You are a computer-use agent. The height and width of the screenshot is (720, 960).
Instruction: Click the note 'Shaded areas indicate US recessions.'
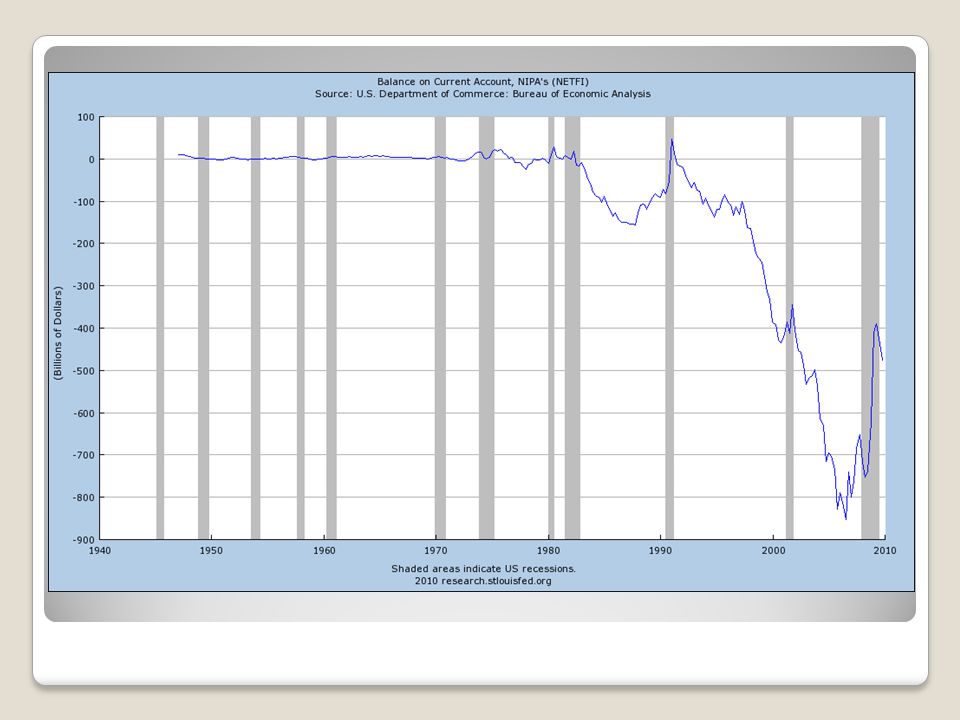[x=483, y=568]
